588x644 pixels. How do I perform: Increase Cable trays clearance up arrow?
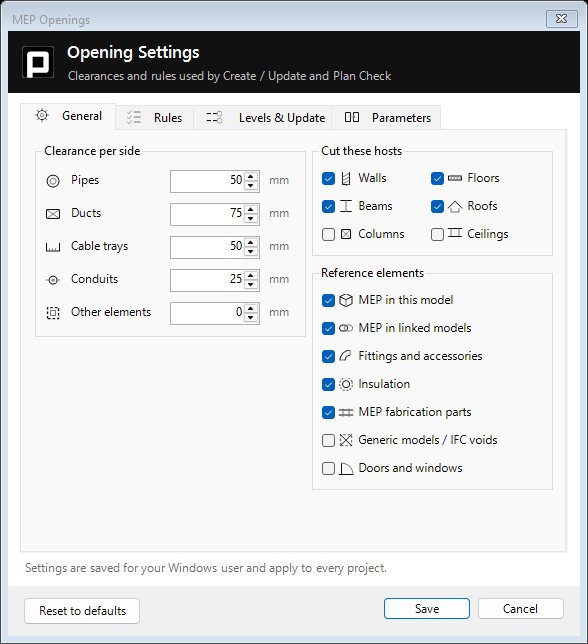click(251, 242)
